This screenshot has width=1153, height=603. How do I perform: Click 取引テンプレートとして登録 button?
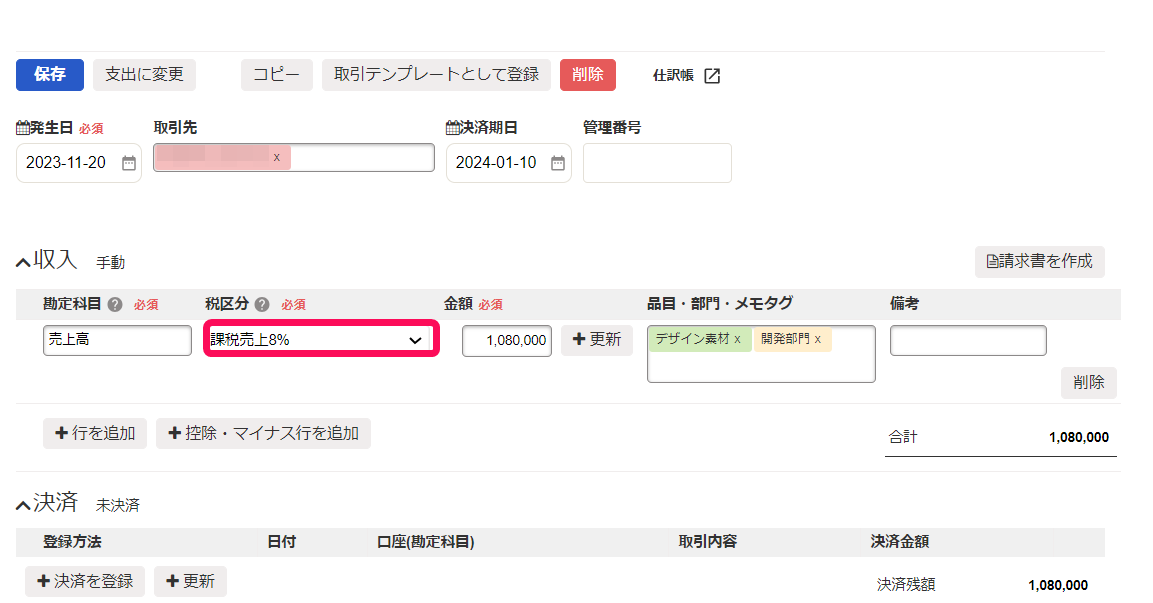coord(436,74)
